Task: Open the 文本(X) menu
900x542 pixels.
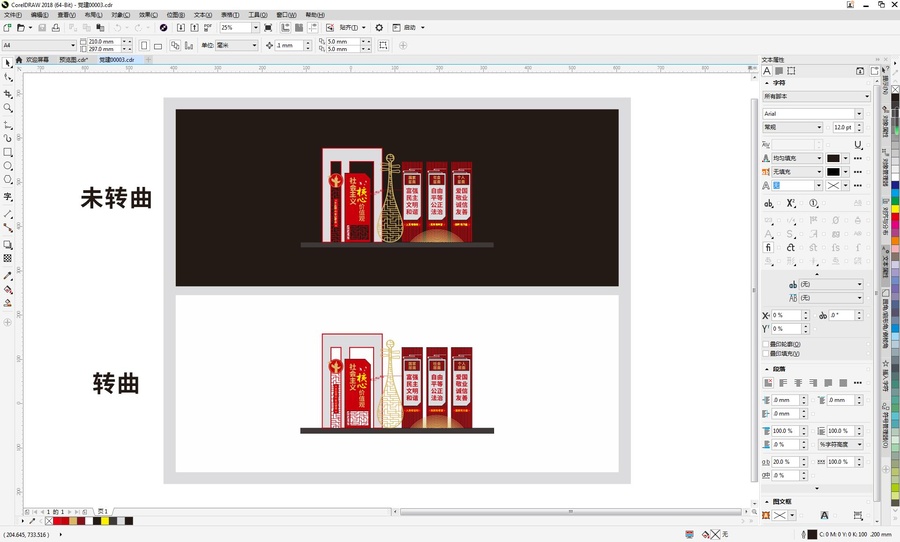Action: click(x=203, y=15)
